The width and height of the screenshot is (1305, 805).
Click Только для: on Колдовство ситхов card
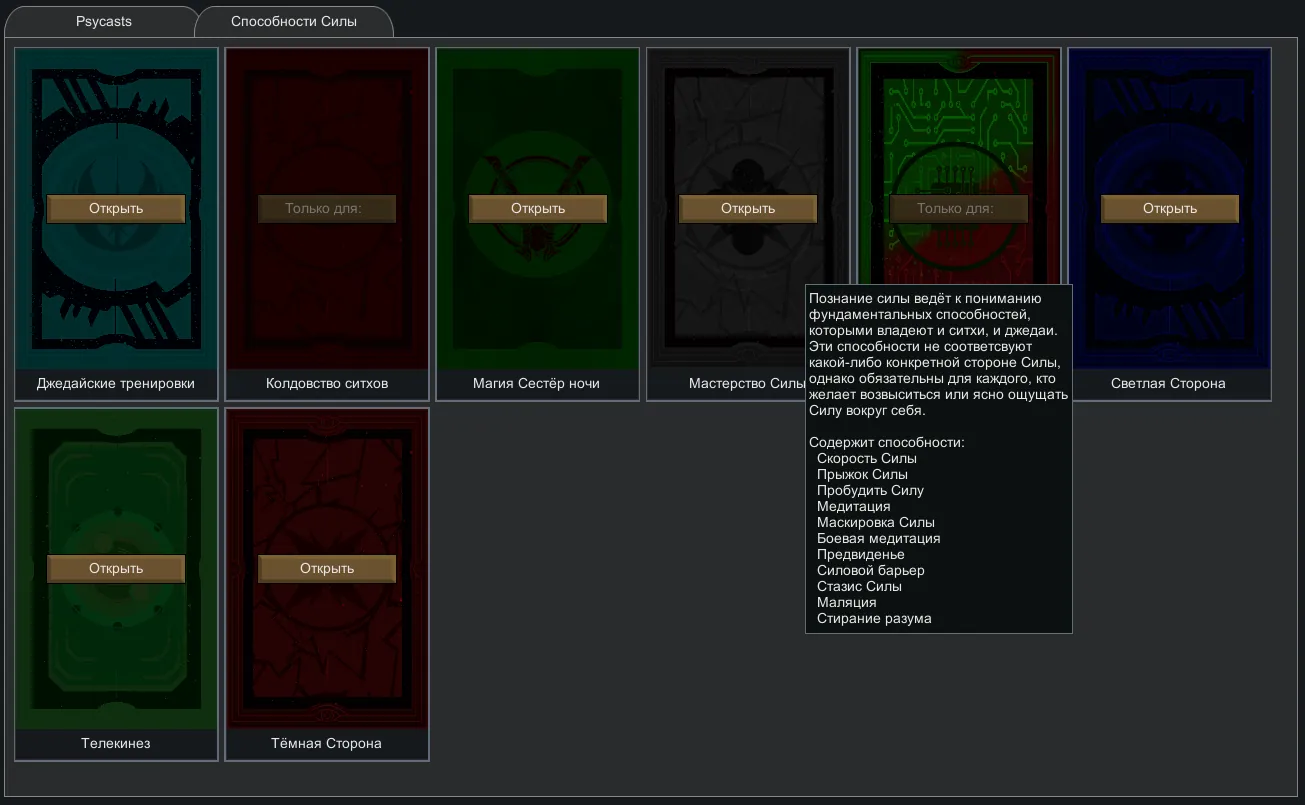(327, 208)
